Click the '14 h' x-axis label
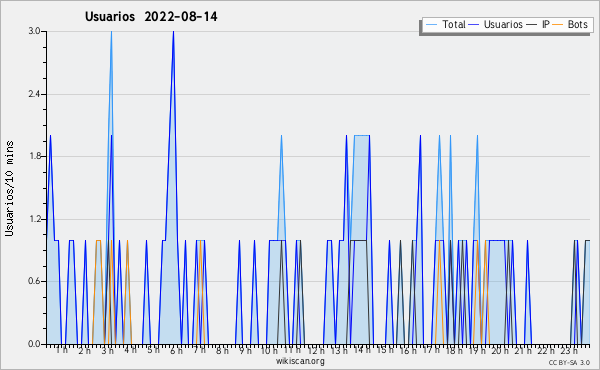The height and width of the screenshot is (370, 600). 362,350
